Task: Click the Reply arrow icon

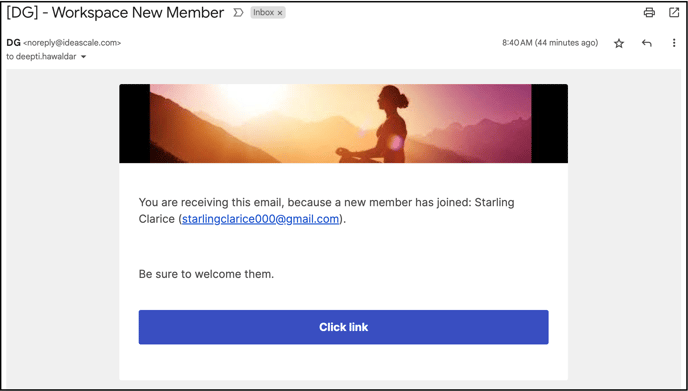Action: pyautogui.click(x=646, y=43)
